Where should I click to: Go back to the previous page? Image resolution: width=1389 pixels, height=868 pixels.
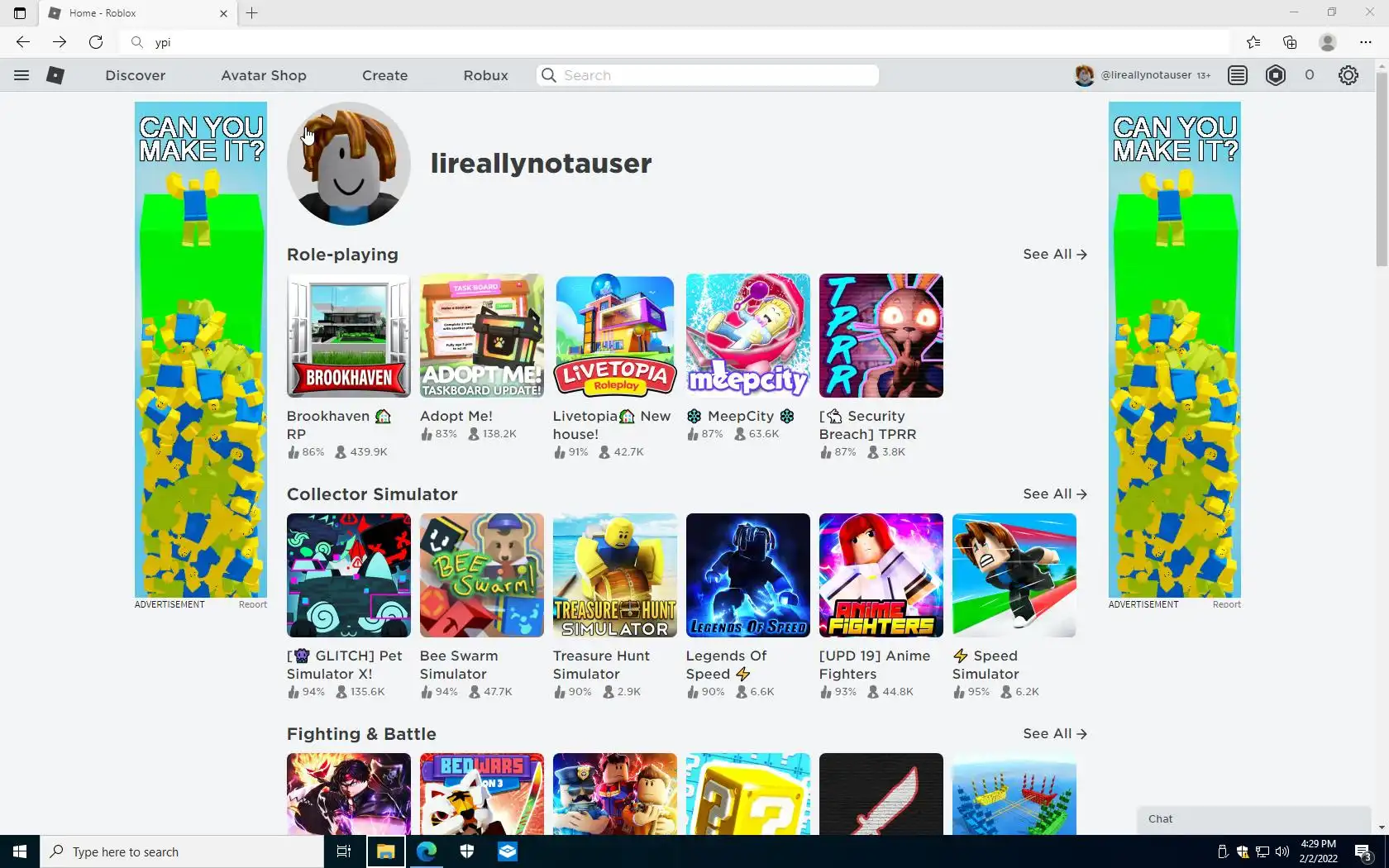(x=23, y=42)
